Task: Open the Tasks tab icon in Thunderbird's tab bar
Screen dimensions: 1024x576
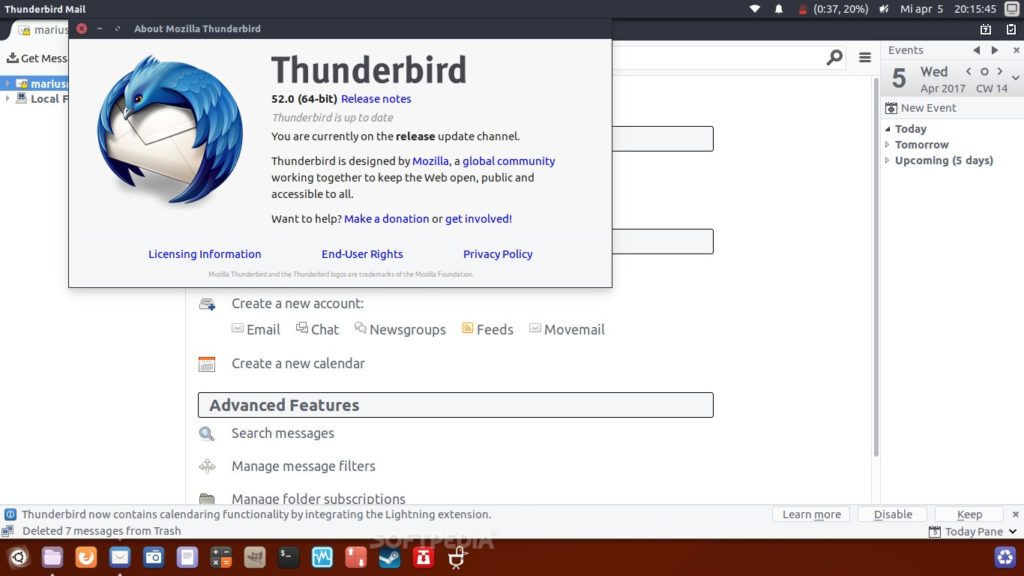Action: pos(1011,29)
